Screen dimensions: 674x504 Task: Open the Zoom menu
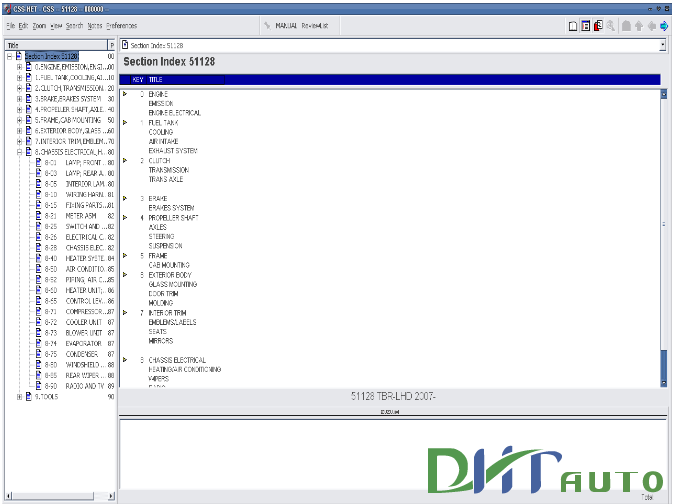pyautogui.click(x=39, y=26)
